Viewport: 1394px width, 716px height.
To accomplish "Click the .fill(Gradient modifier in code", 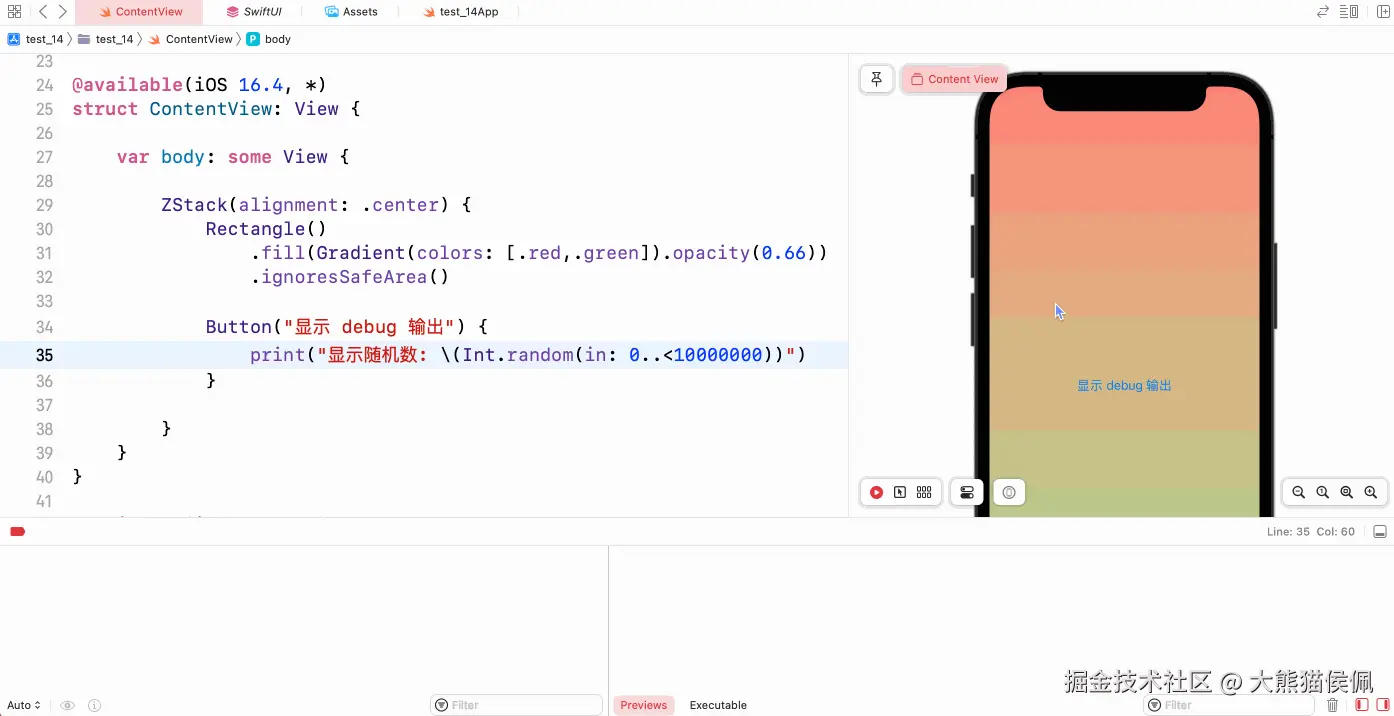I will 328,253.
